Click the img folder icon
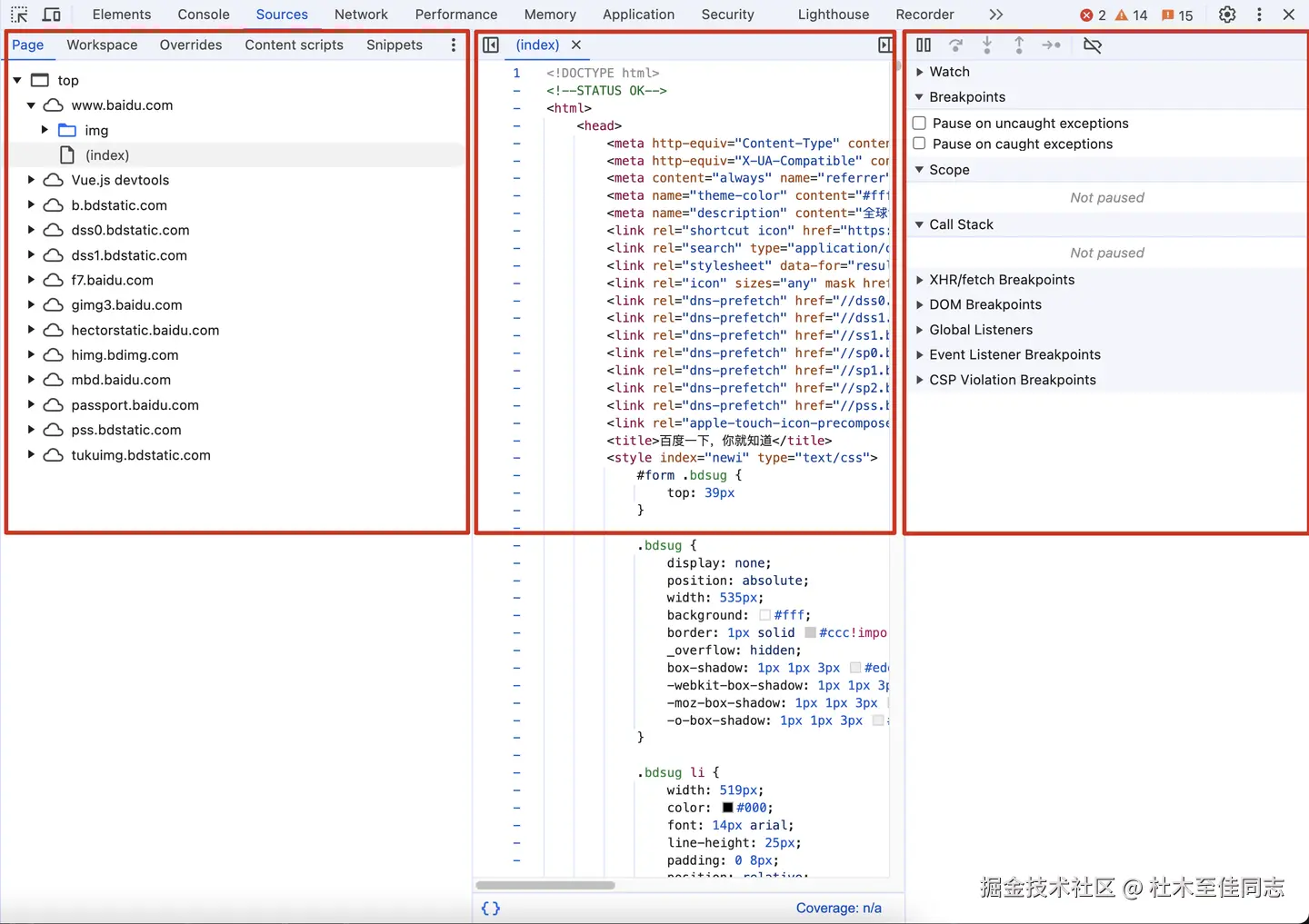The width and height of the screenshot is (1309, 924). coord(67,130)
